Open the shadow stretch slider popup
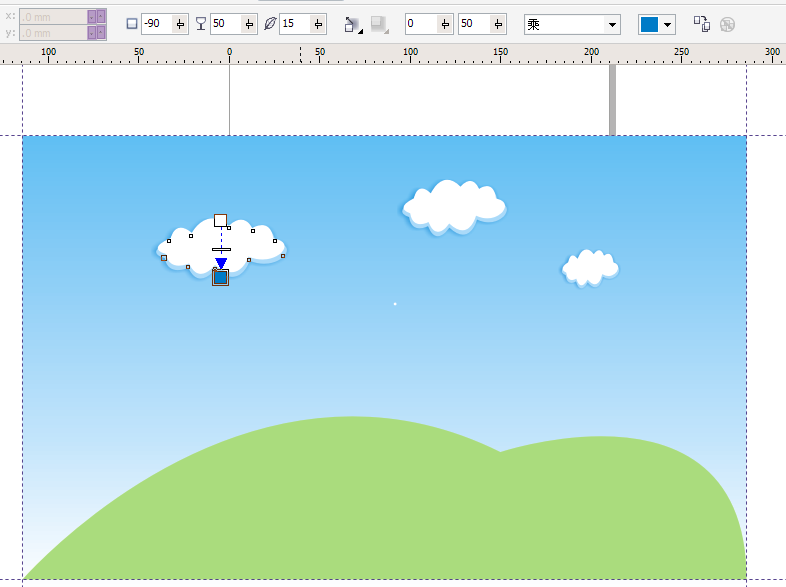Image resolution: width=786 pixels, height=587 pixels. [498, 24]
